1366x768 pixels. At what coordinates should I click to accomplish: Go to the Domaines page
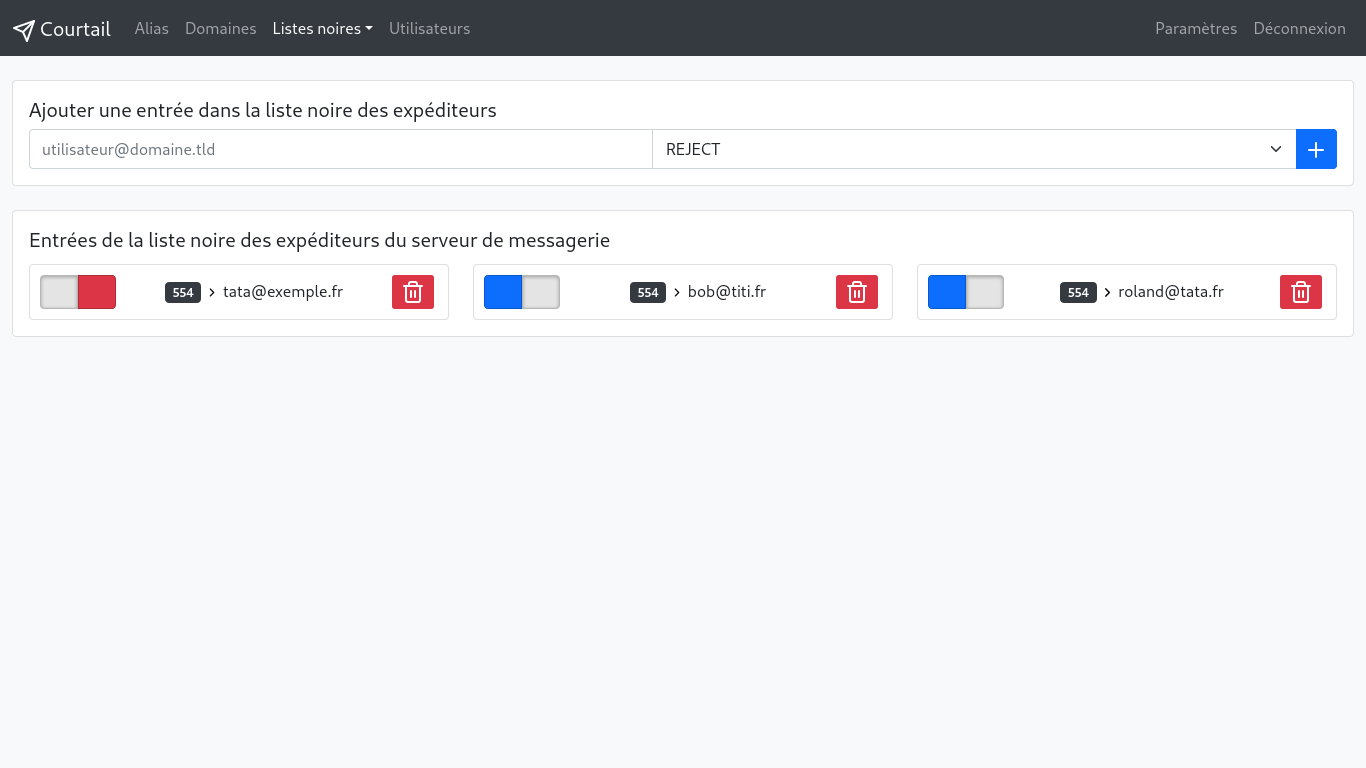221,29
